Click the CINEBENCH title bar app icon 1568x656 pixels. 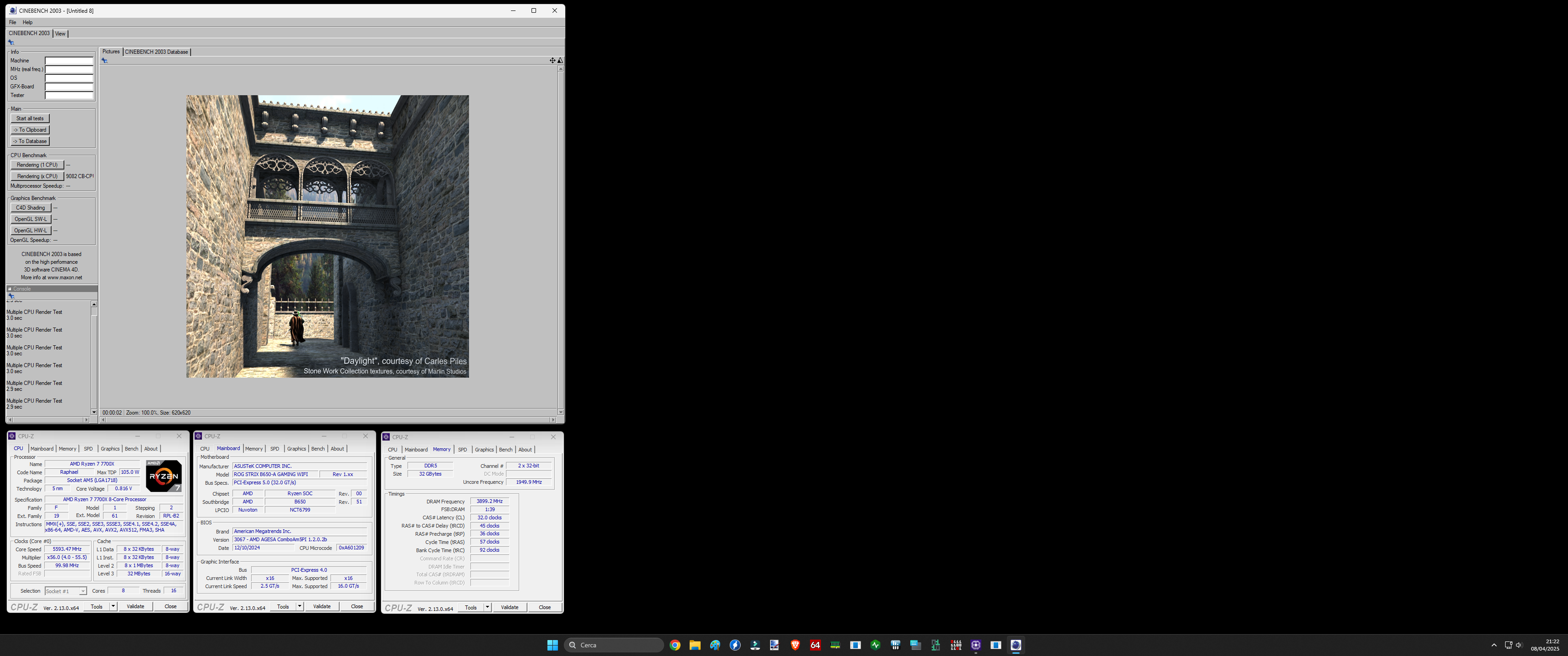point(12,10)
